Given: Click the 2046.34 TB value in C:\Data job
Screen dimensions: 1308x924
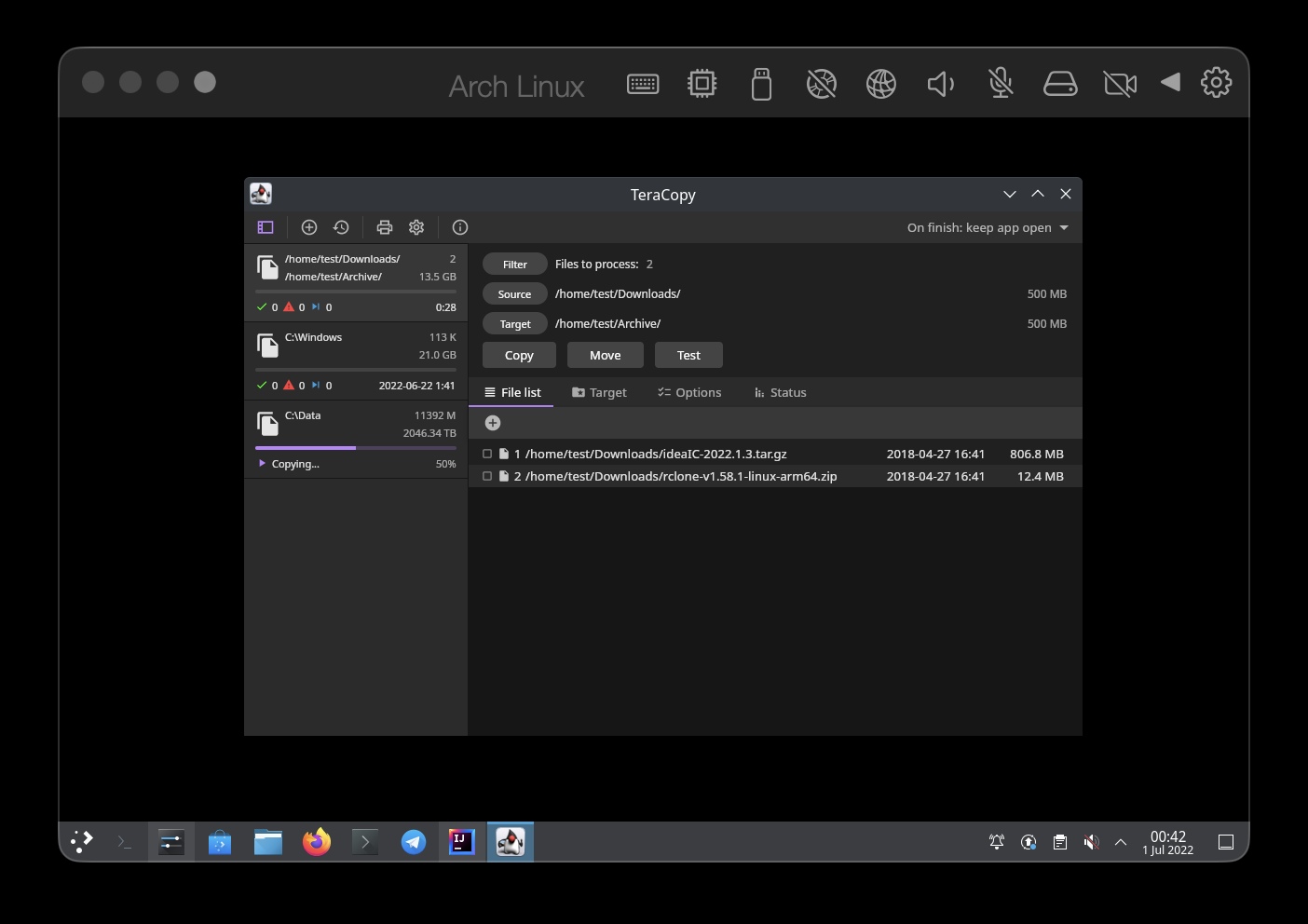Looking at the screenshot, I should (429, 433).
